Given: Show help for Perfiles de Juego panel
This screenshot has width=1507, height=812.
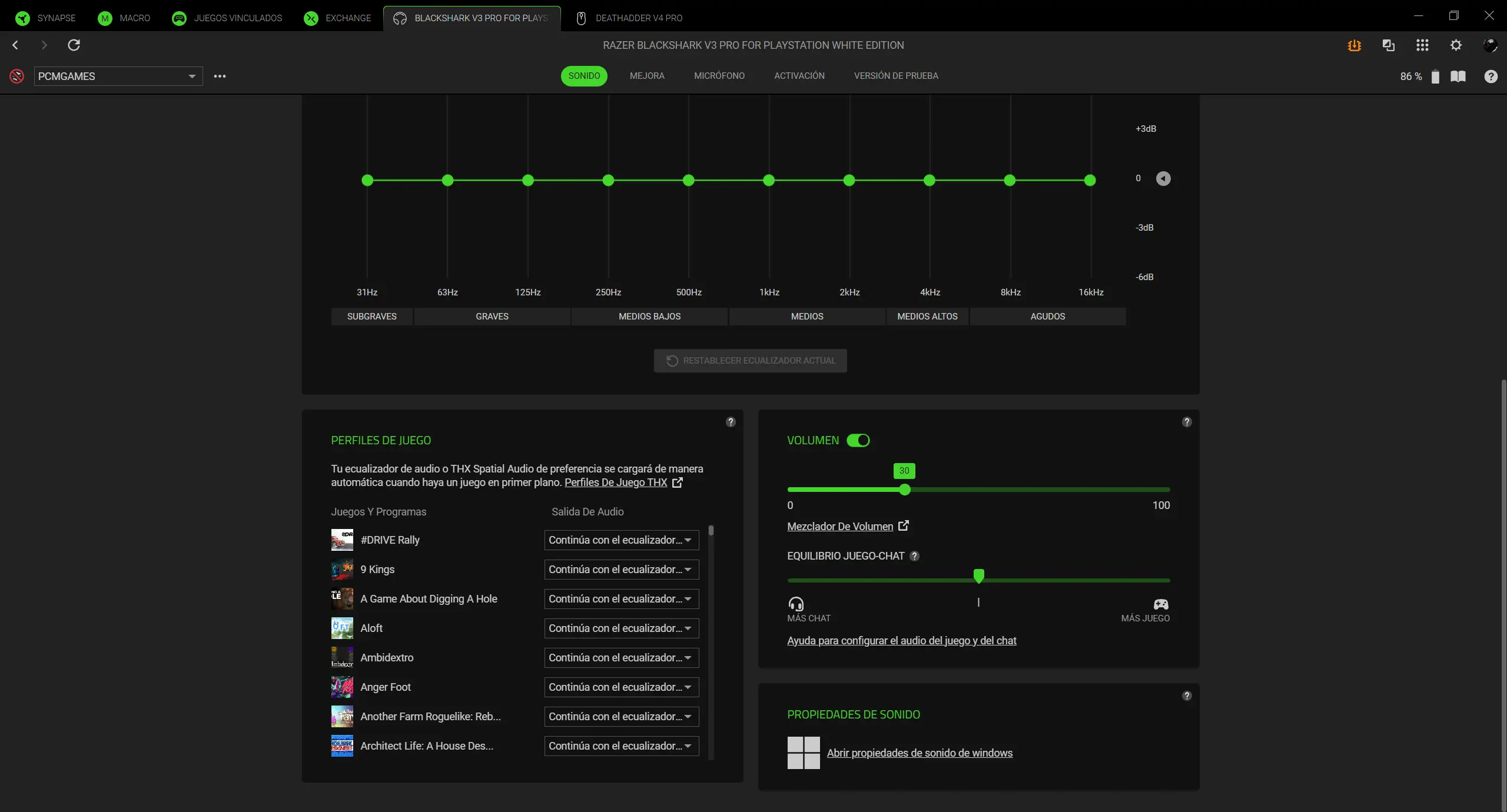Looking at the screenshot, I should pos(731,422).
